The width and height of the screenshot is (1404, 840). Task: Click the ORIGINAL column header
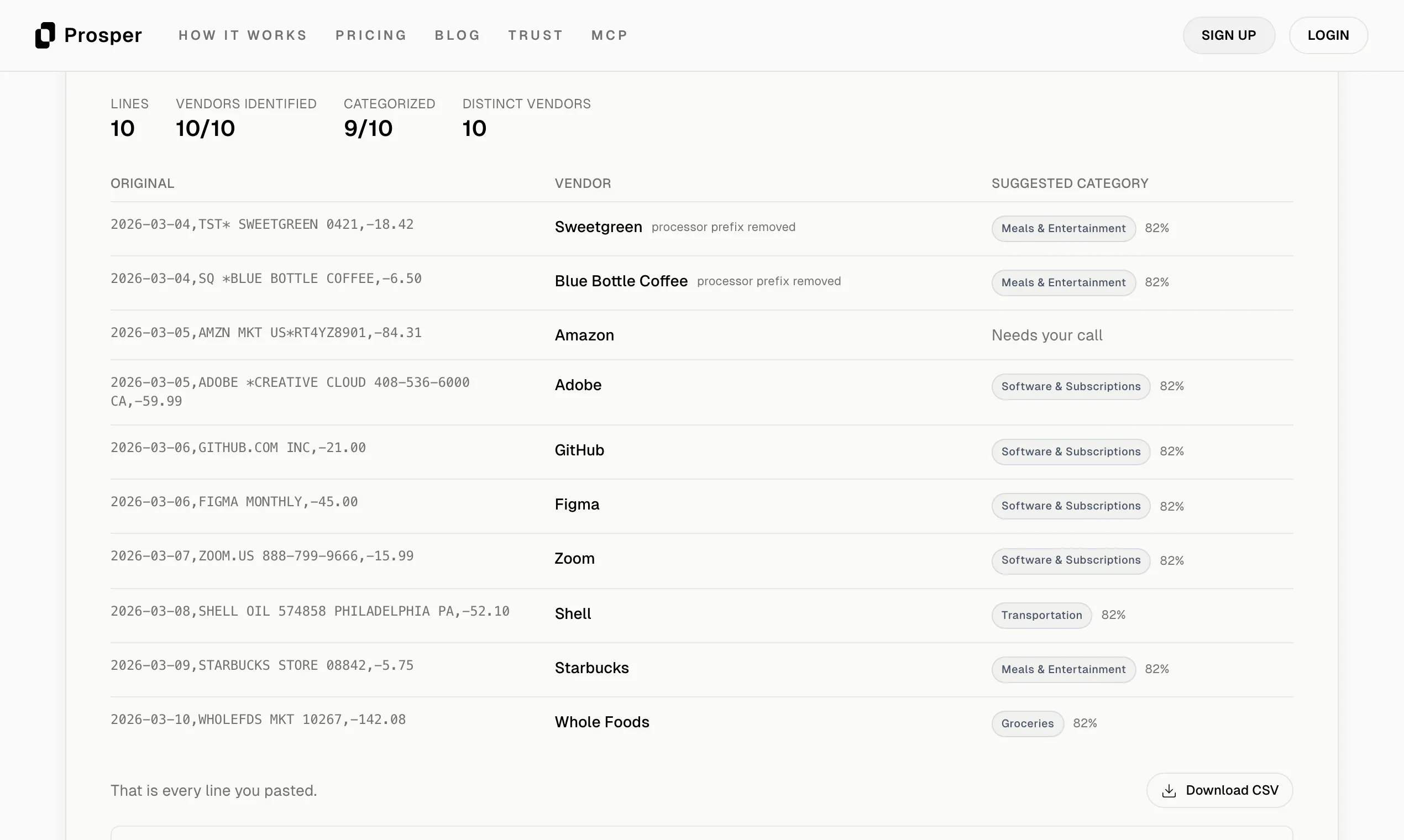(143, 183)
